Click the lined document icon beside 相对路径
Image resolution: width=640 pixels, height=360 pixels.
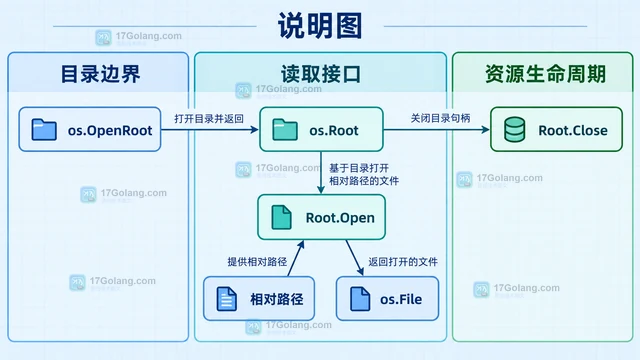[x=227, y=299]
